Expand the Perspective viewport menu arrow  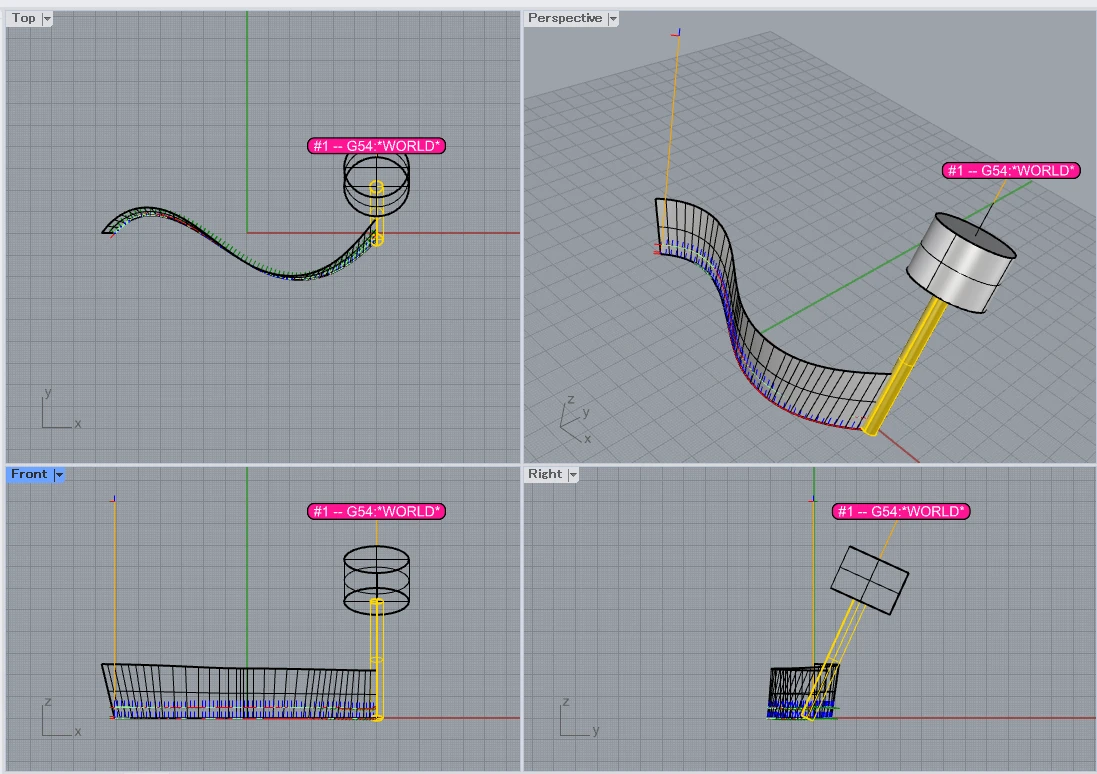click(x=613, y=19)
